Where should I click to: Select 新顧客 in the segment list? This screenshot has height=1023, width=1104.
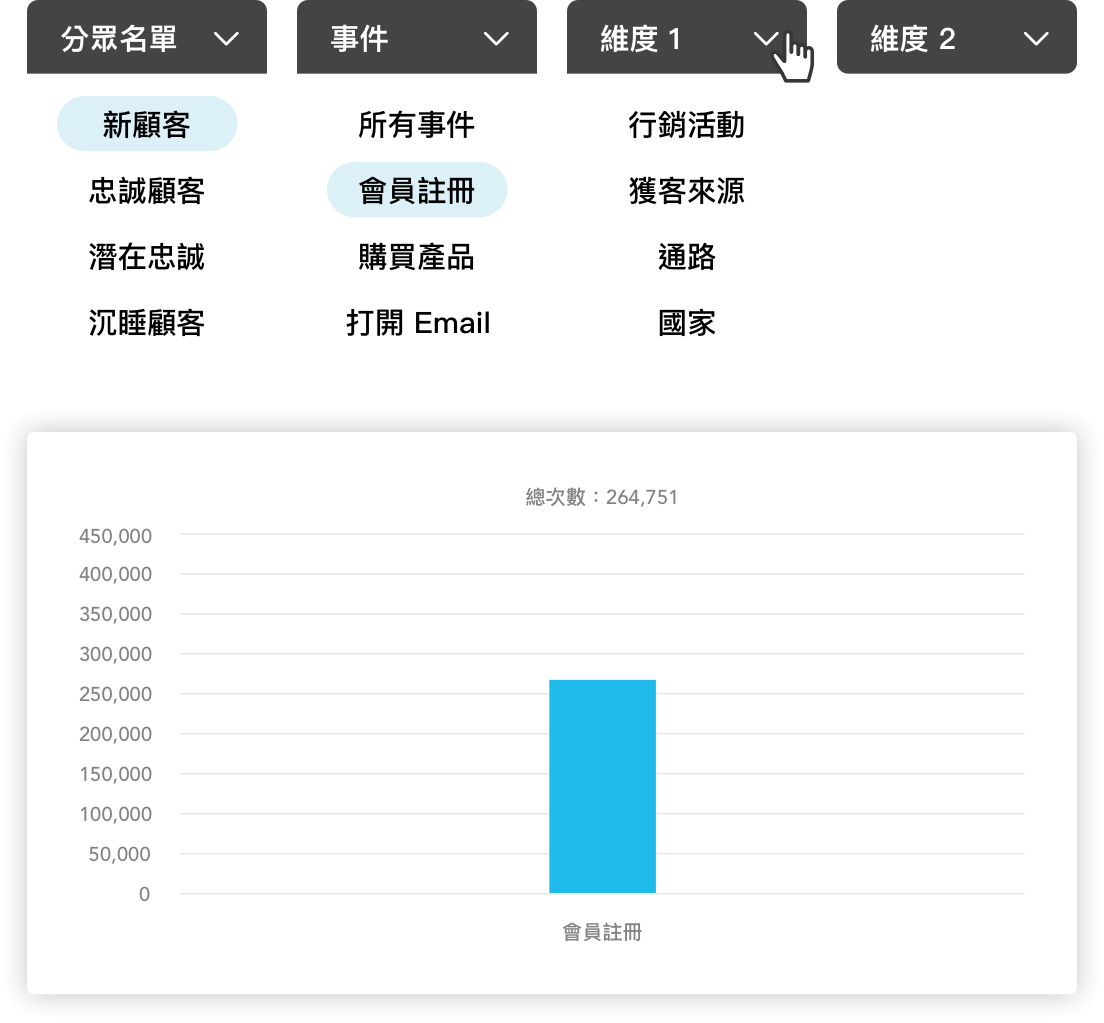147,124
